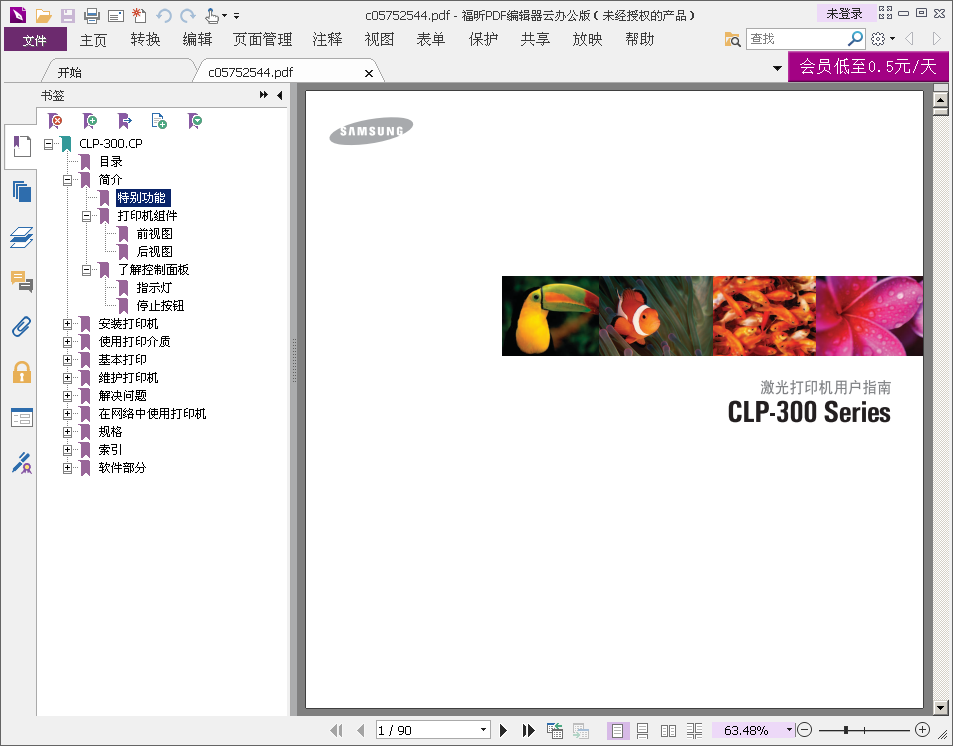The width and height of the screenshot is (953, 746).
Task: Click the 会员低至0.5元/天 promotion banner
Action: (868, 66)
